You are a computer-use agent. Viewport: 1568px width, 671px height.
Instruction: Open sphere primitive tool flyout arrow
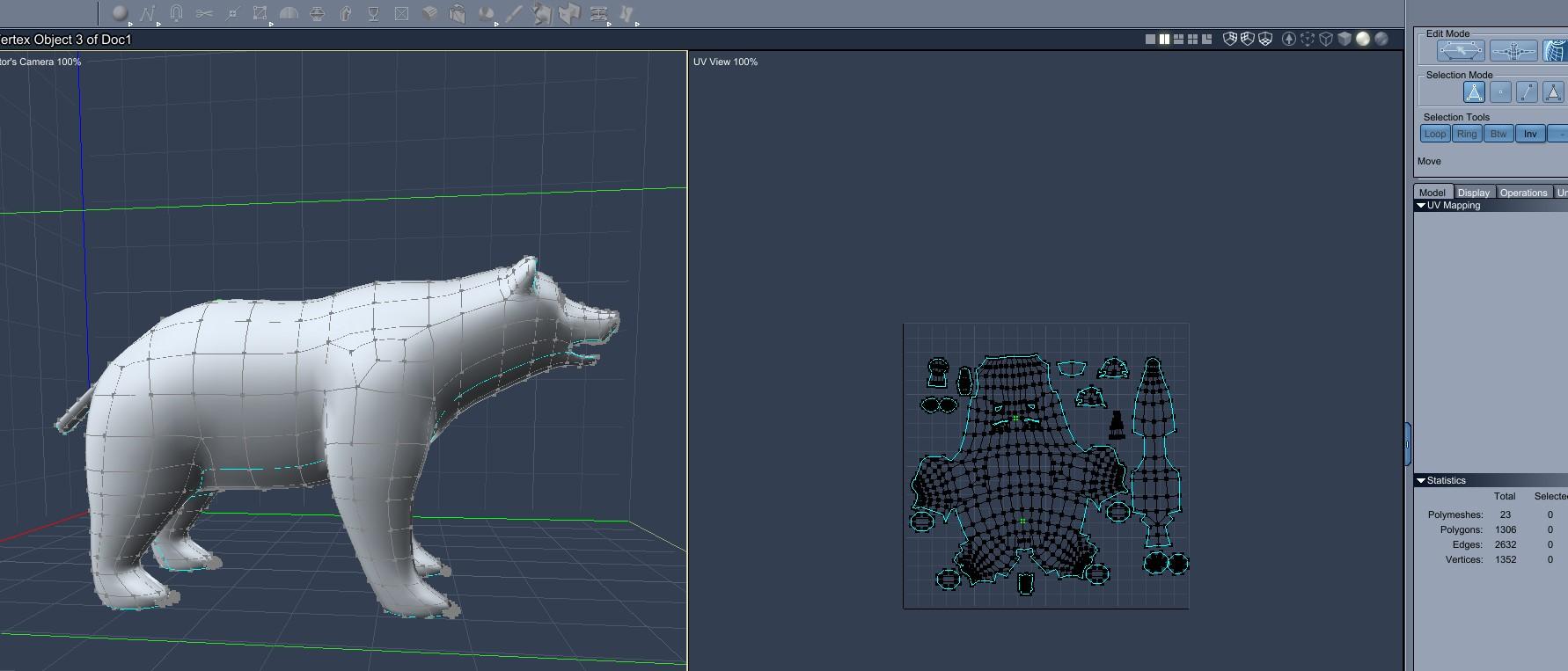(x=130, y=24)
